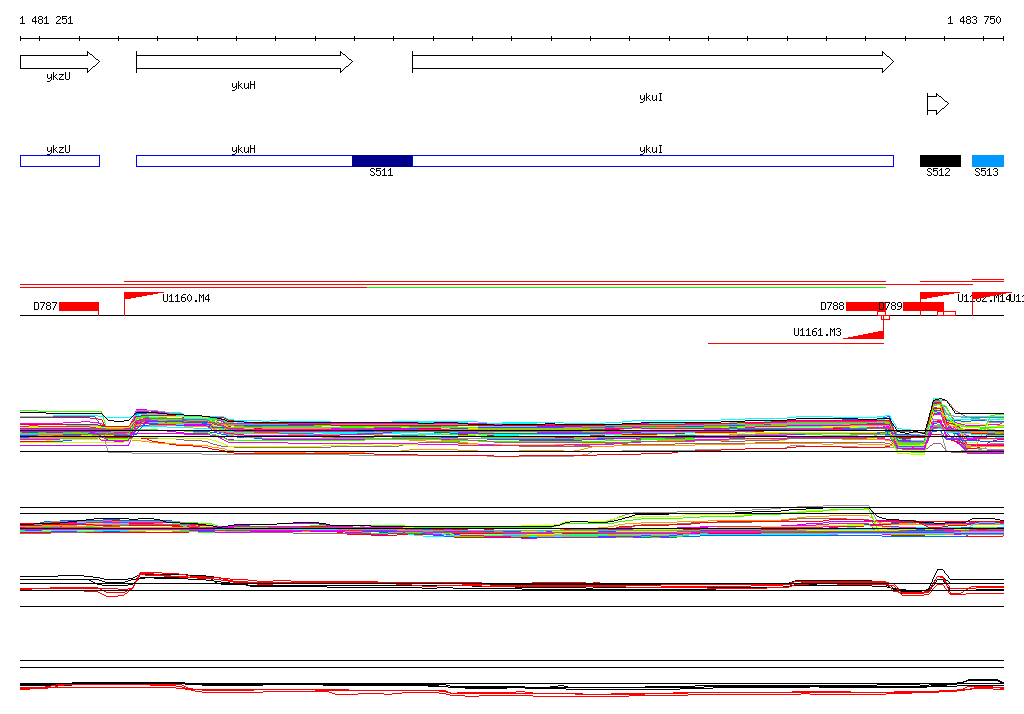Click the red block right of D789 label
The image size is (1024, 714).
click(x=923, y=306)
